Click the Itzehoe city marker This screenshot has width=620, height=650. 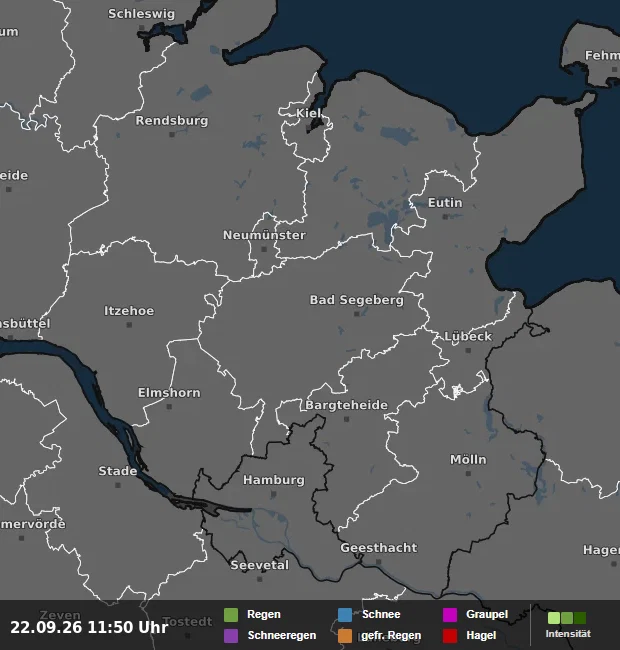coord(129,325)
